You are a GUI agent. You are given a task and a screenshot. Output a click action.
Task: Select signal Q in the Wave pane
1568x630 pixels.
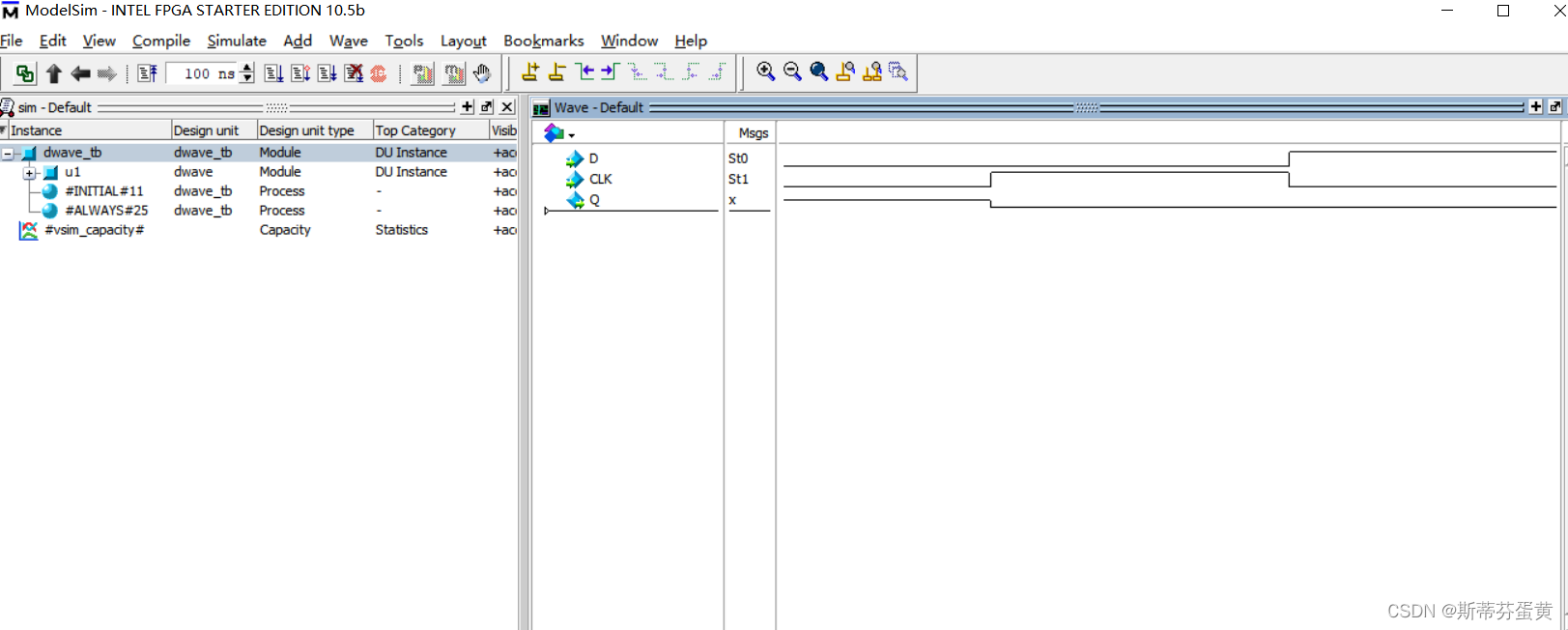click(x=594, y=200)
